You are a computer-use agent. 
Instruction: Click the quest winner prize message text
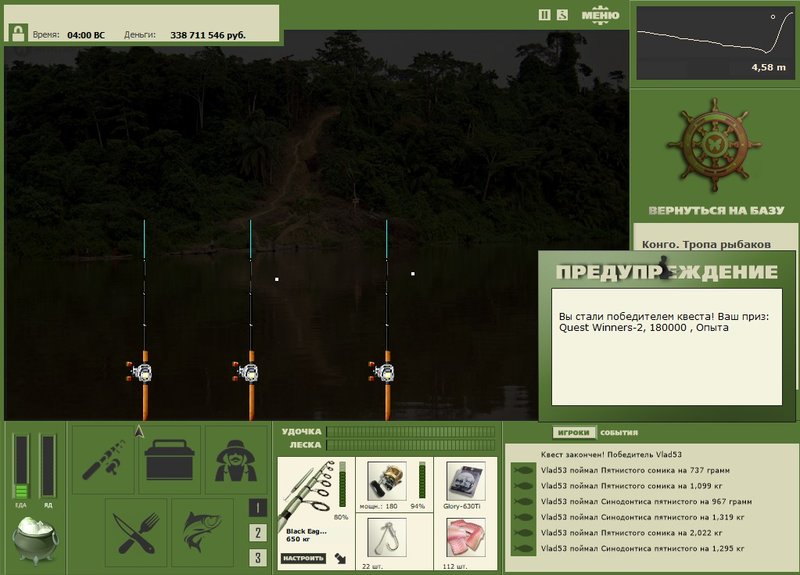(664, 322)
